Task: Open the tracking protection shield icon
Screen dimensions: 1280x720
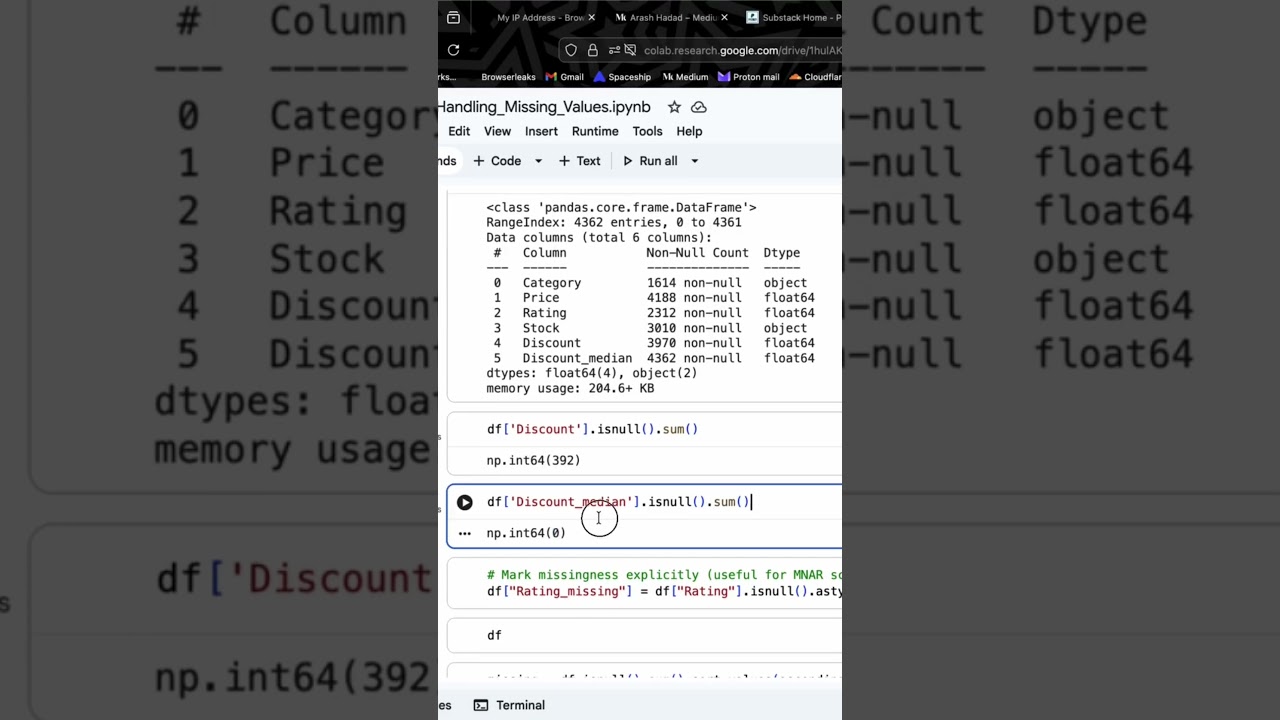Action: pos(571,50)
